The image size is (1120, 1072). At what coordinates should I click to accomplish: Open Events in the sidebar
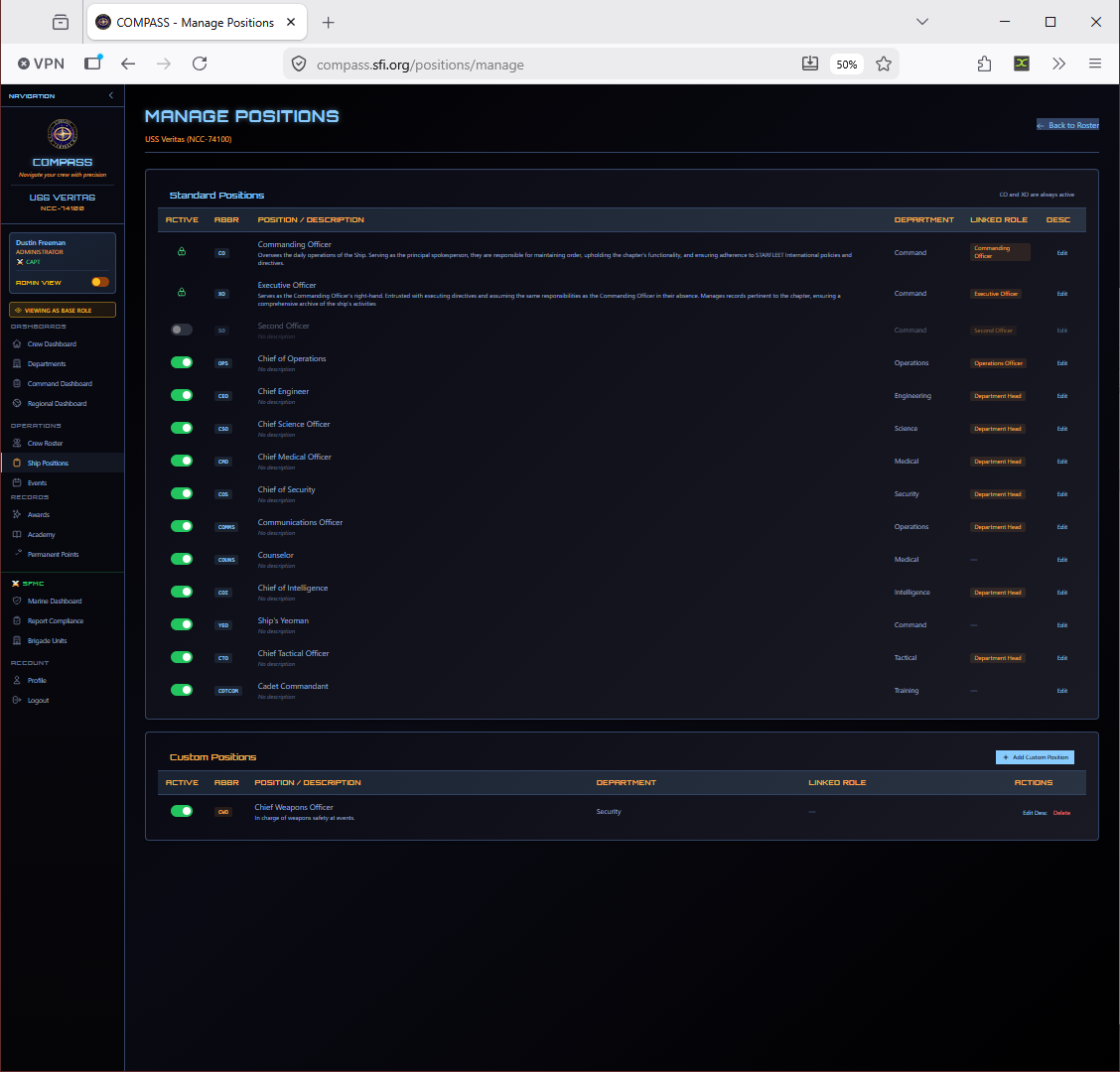click(x=37, y=482)
